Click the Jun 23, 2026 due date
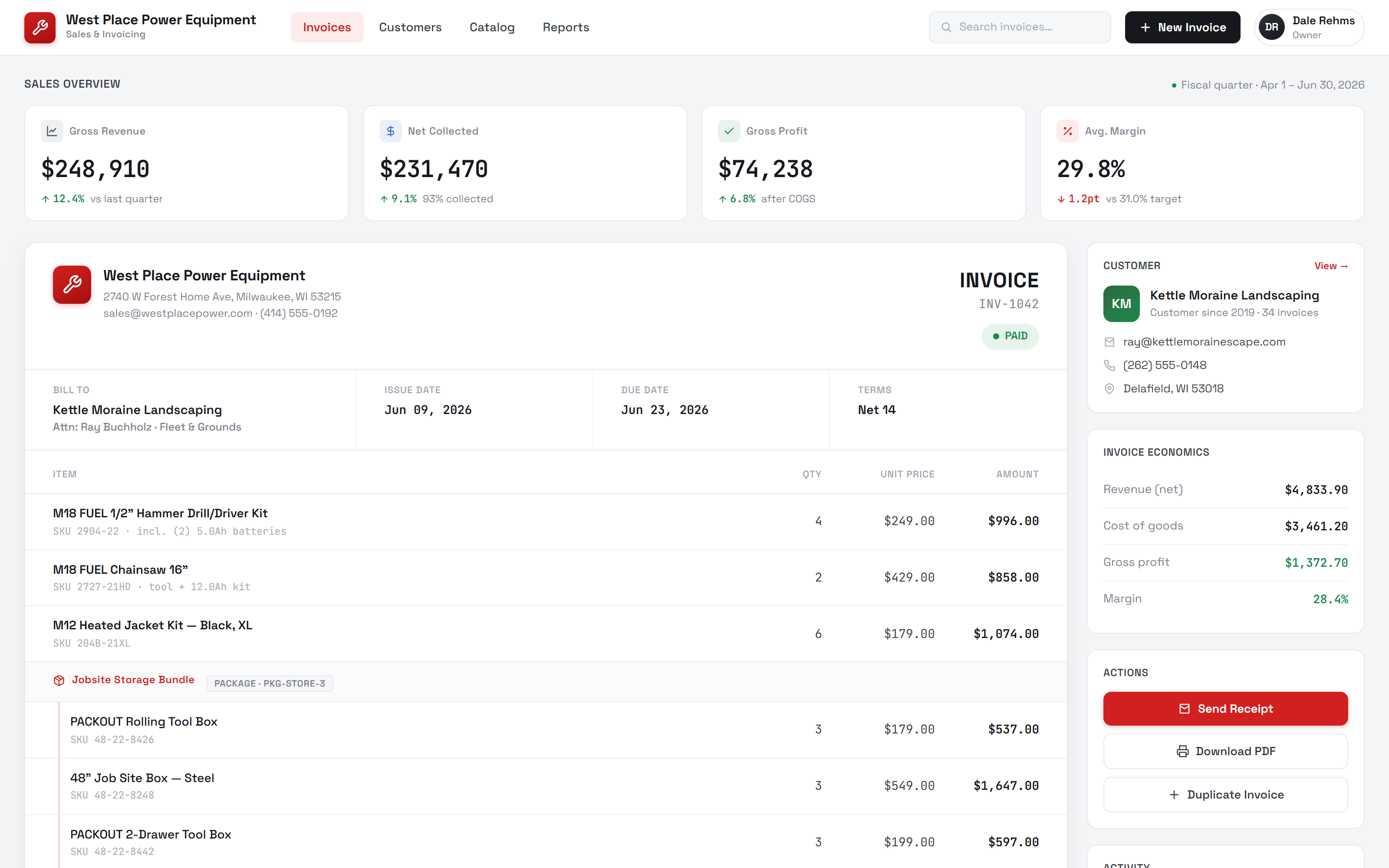This screenshot has width=1389, height=868. [665, 410]
